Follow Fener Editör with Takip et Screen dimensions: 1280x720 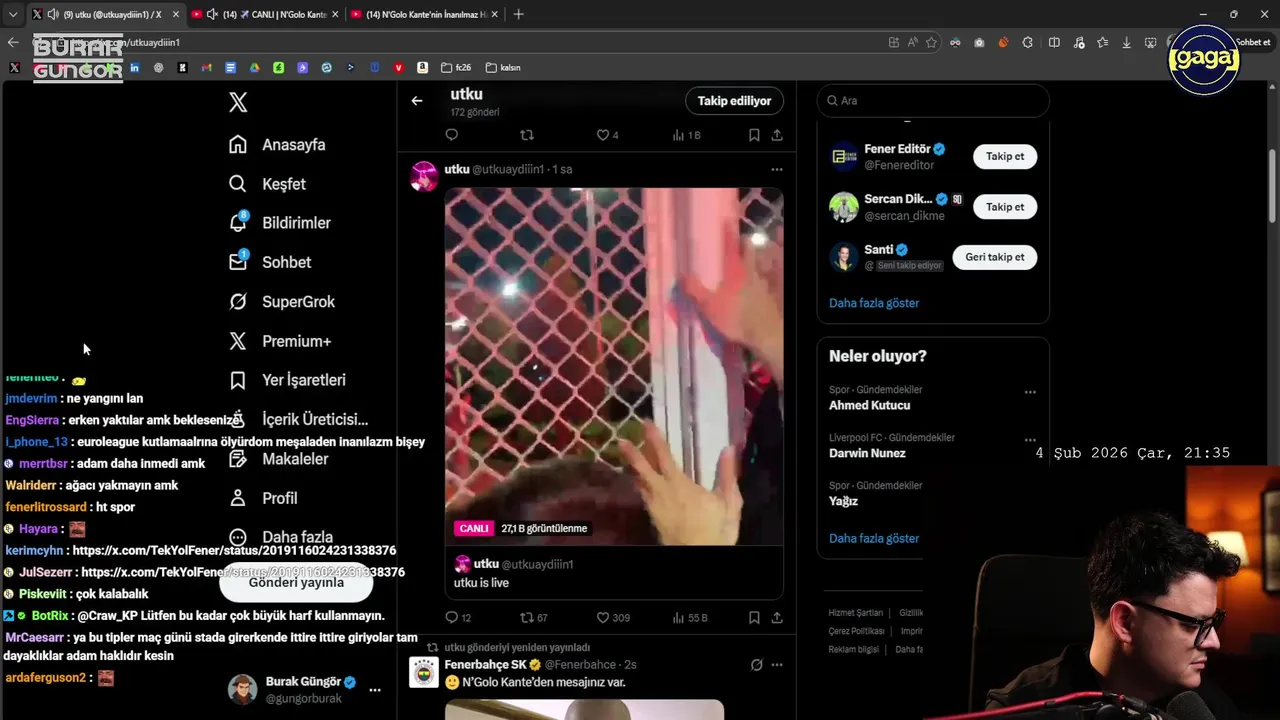point(1005,157)
